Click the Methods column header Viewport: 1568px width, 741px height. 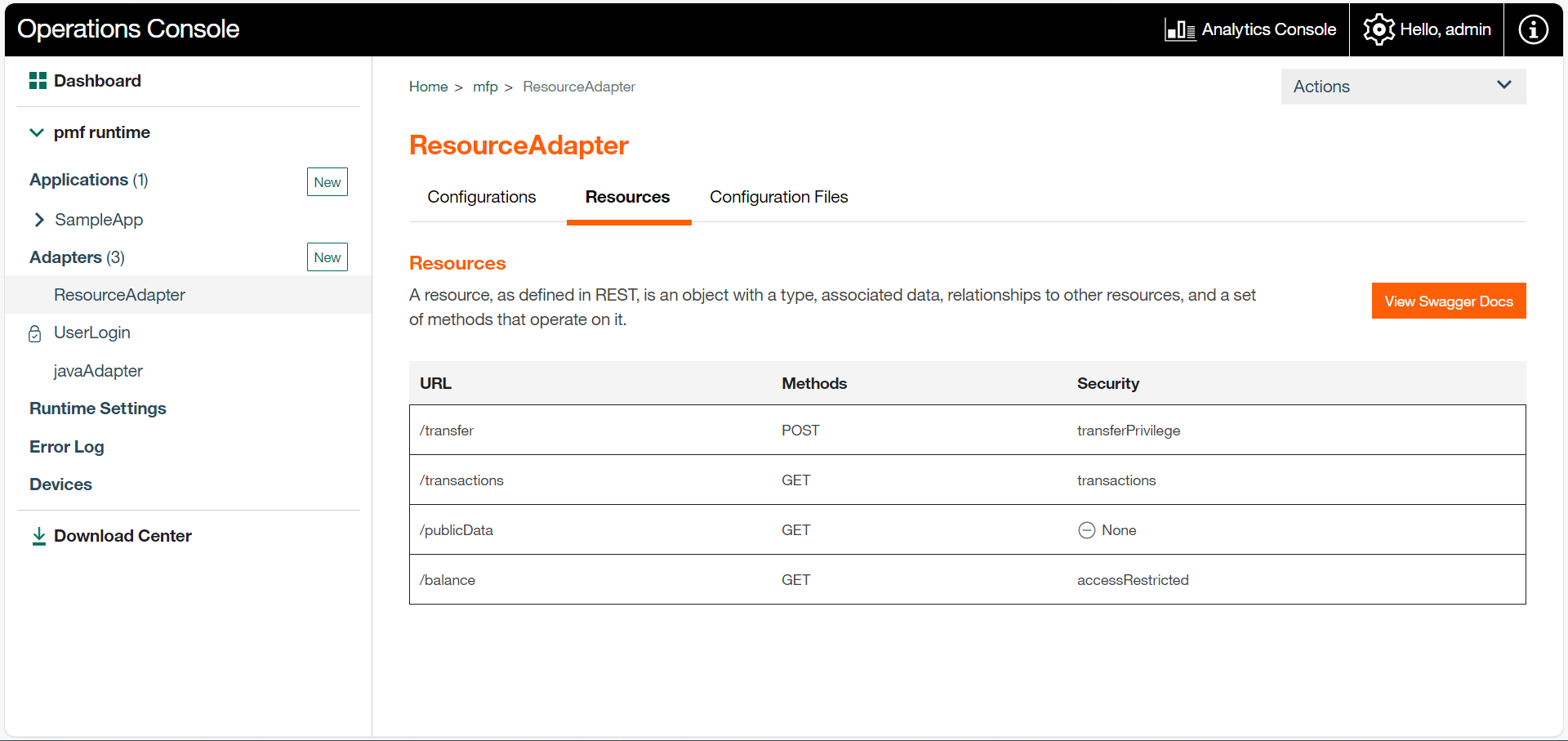(x=814, y=383)
